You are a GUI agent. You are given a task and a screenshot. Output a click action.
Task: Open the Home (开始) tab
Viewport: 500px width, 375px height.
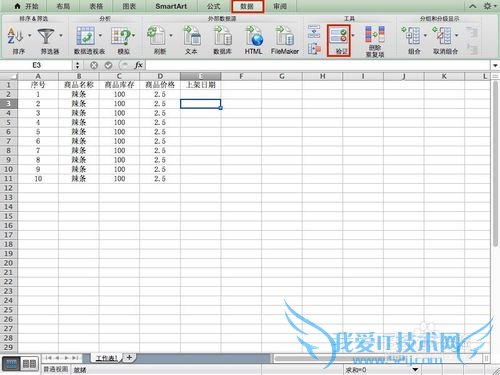click(x=27, y=6)
